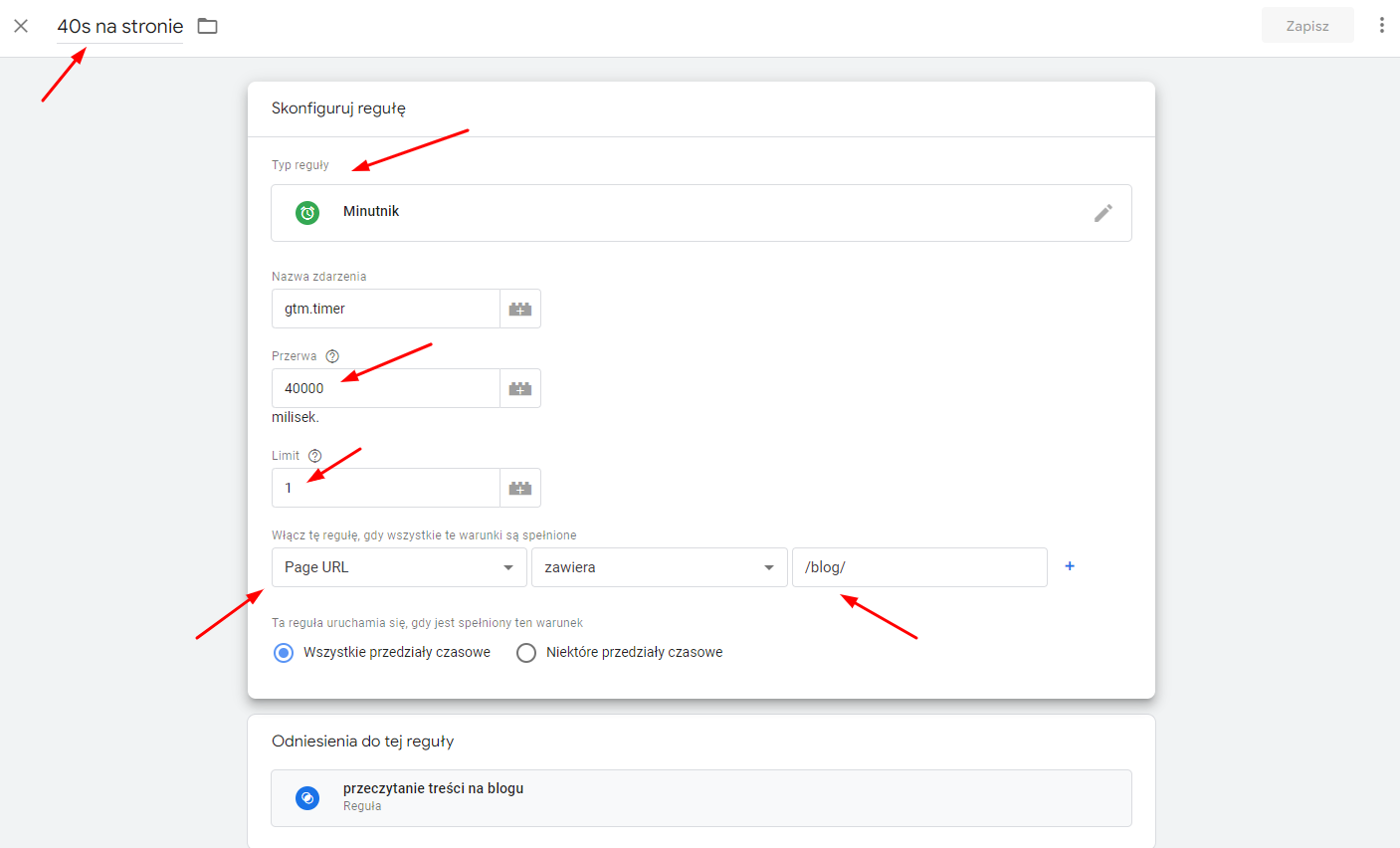This screenshot has width=1400, height=848.
Task: Click inside the /blog/ value field
Action: tap(918, 566)
